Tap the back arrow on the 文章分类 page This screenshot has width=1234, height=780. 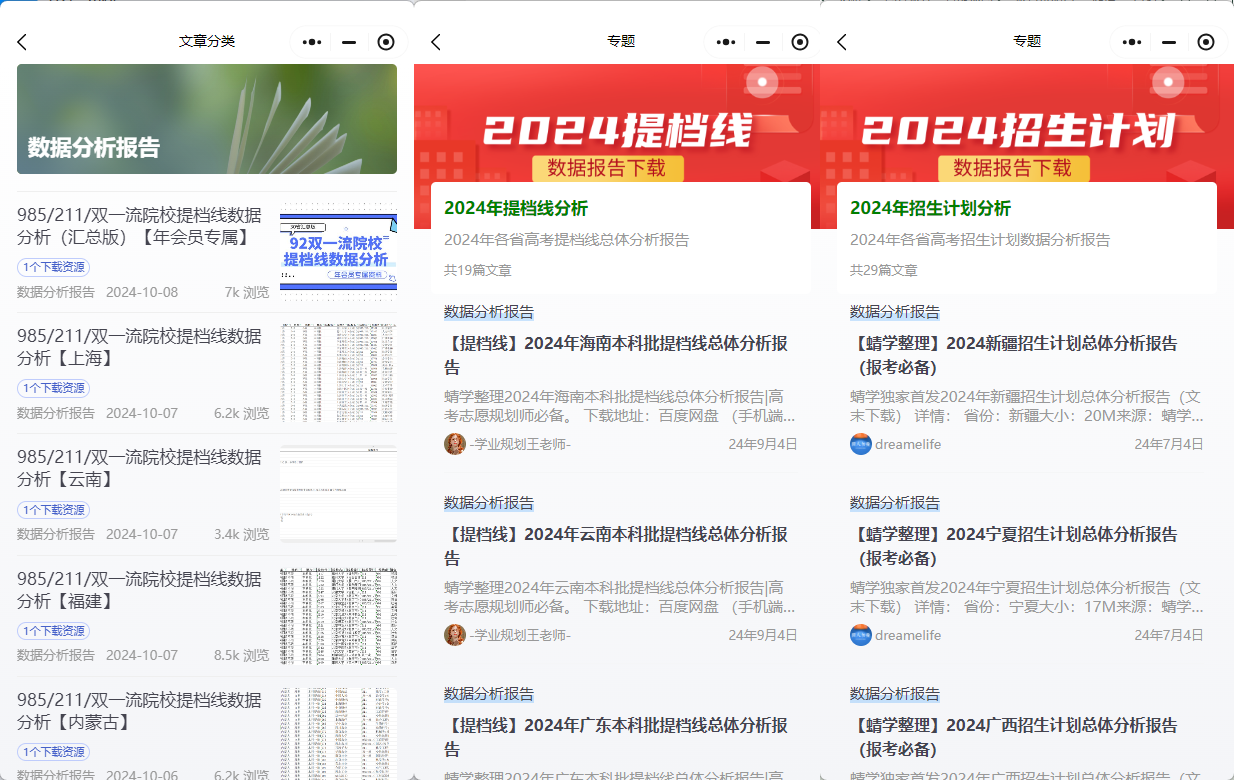22,41
